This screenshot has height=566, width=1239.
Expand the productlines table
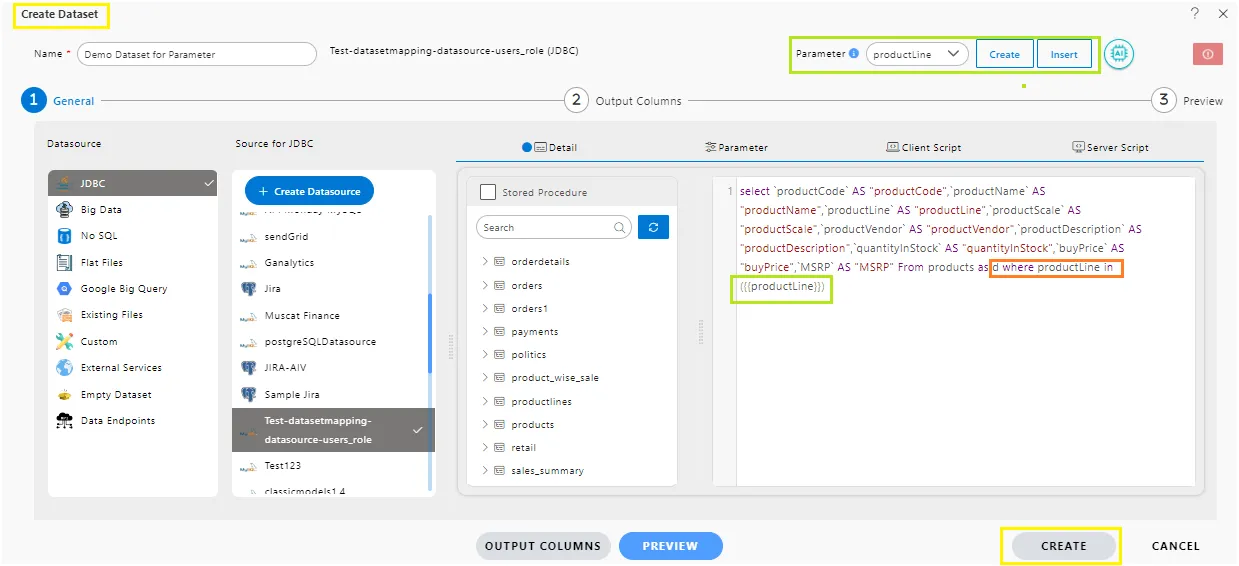[485, 401]
